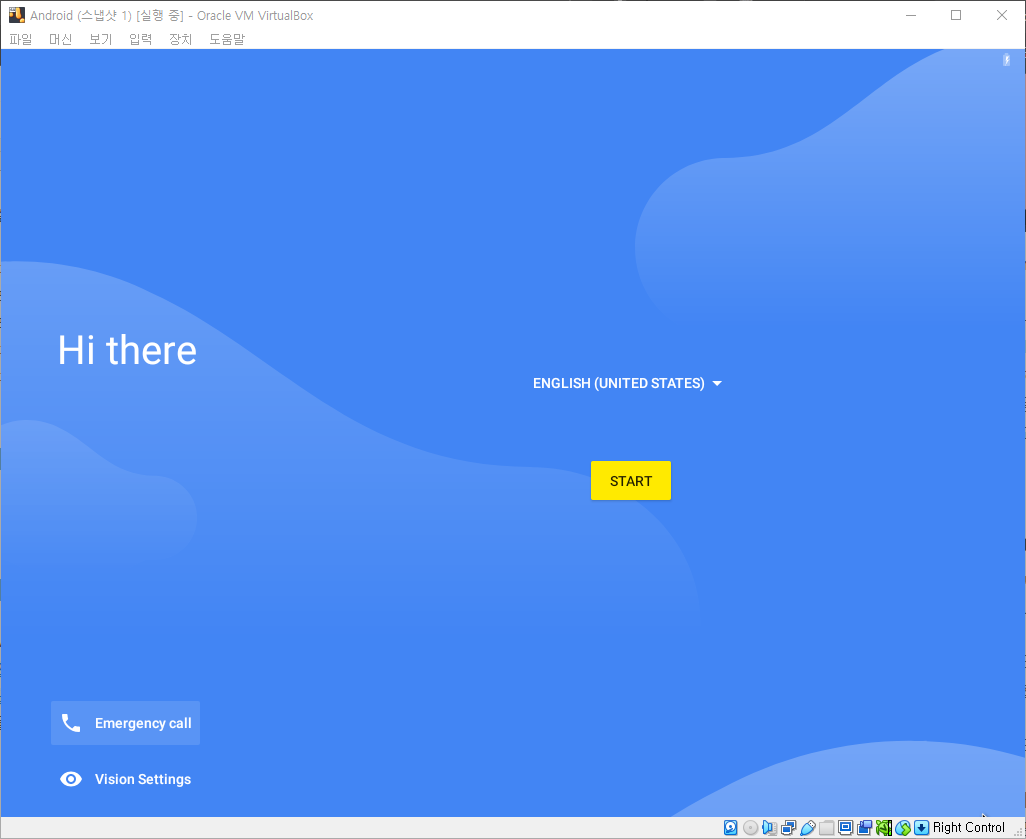Image resolution: width=1026 pixels, height=839 pixels.
Task: Click the hard disk activity status icon
Action: [x=731, y=828]
